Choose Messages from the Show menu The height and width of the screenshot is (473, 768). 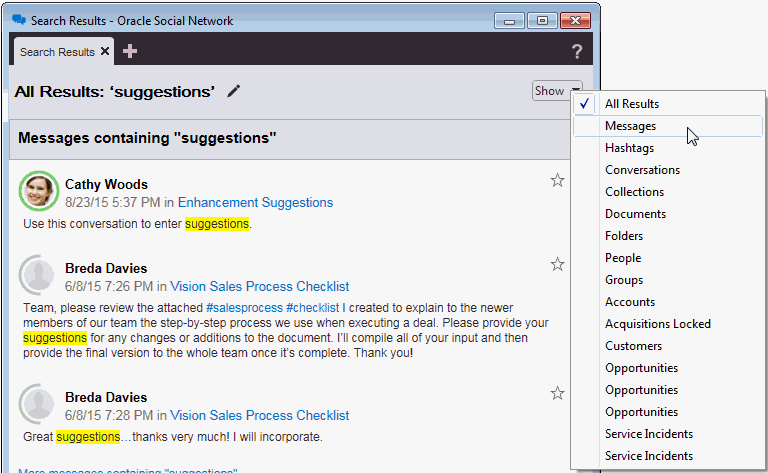click(x=668, y=126)
